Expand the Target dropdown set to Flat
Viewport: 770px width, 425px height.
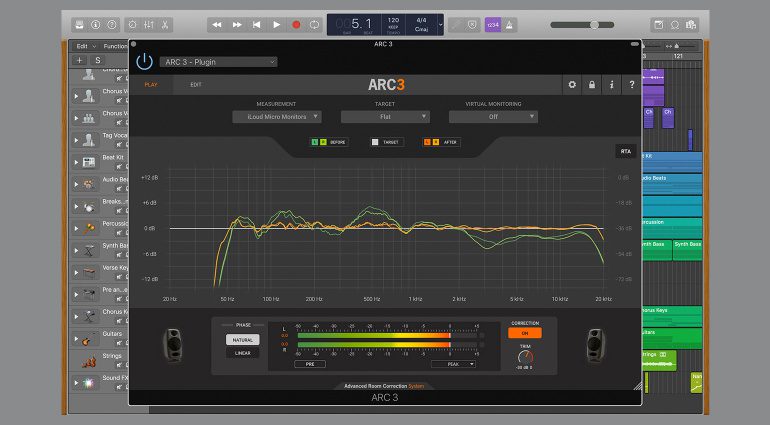click(385, 116)
